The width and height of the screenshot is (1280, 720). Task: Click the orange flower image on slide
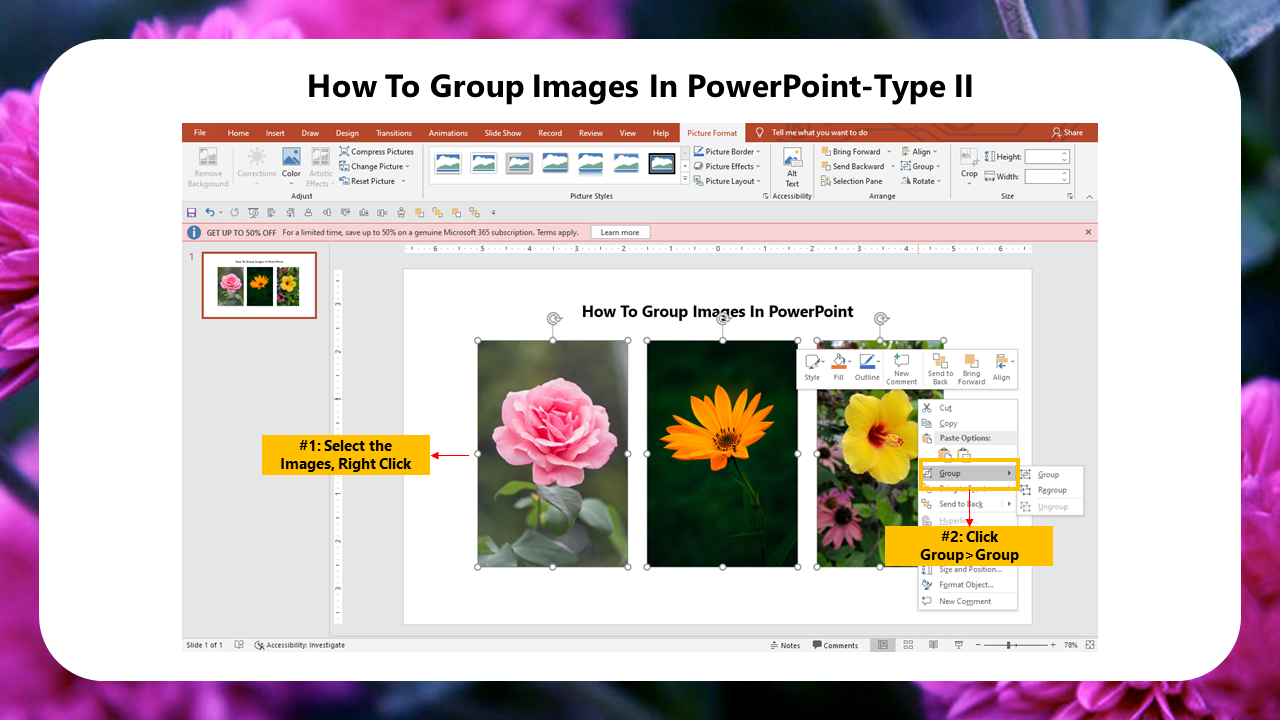coord(722,453)
